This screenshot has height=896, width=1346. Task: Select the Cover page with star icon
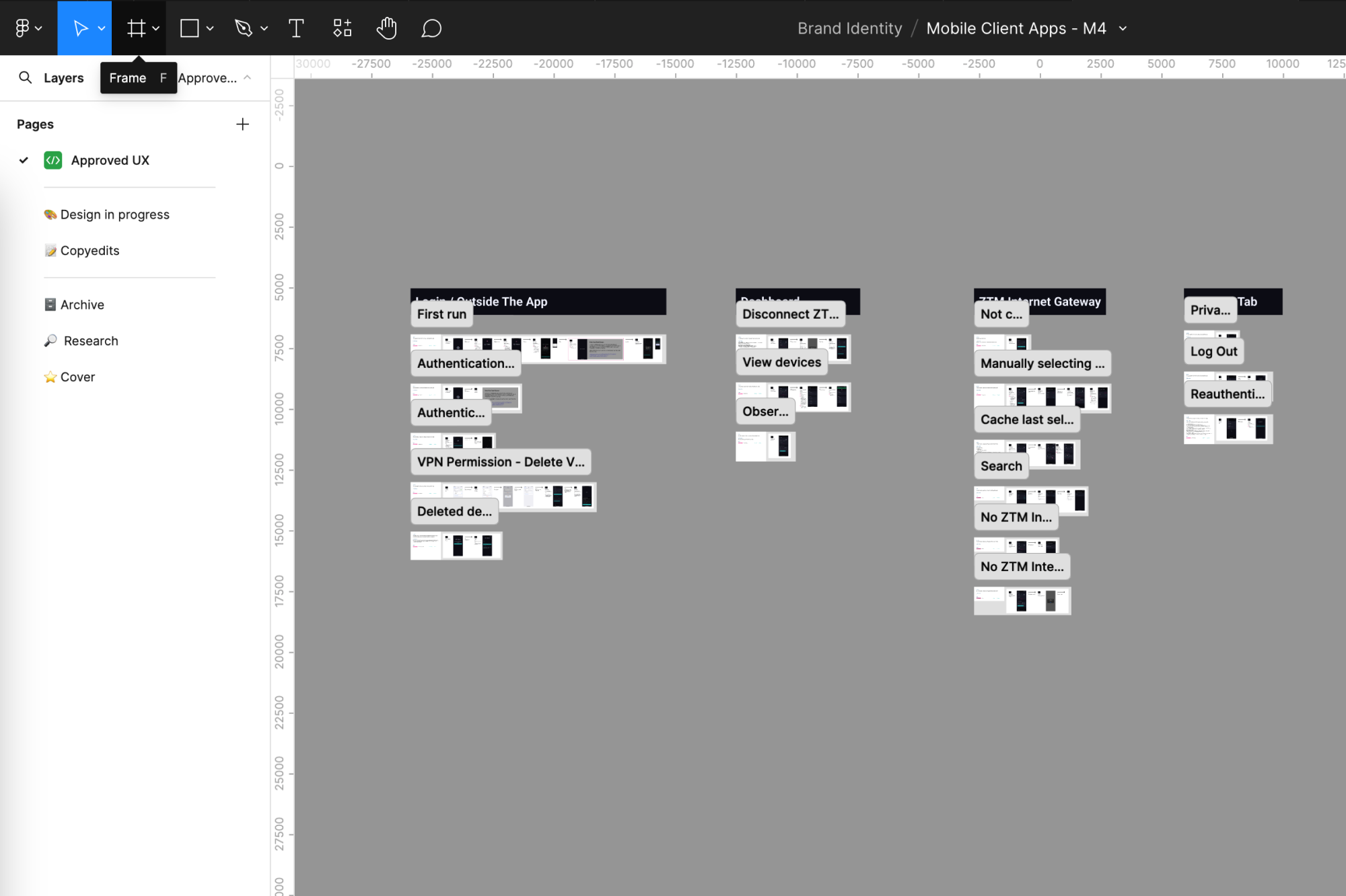click(77, 377)
